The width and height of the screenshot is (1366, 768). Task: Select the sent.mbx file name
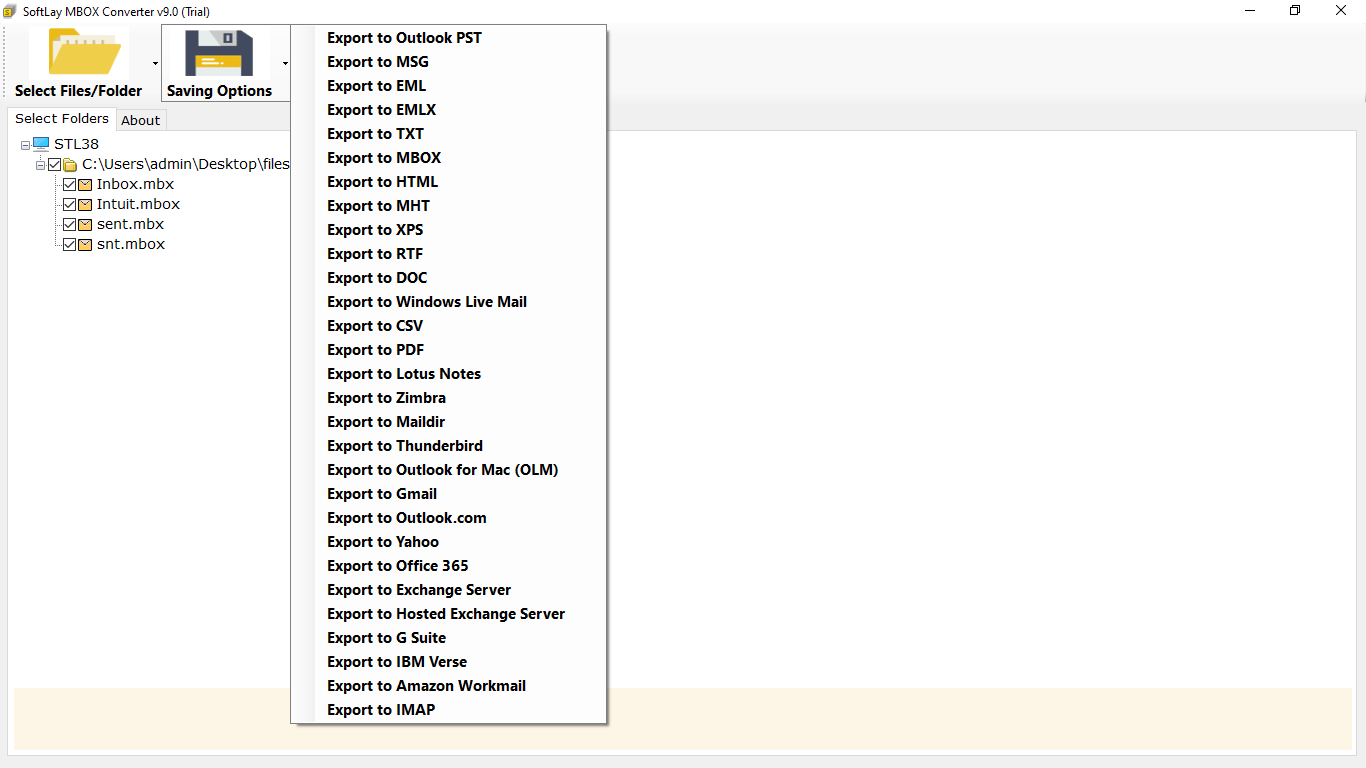130,224
